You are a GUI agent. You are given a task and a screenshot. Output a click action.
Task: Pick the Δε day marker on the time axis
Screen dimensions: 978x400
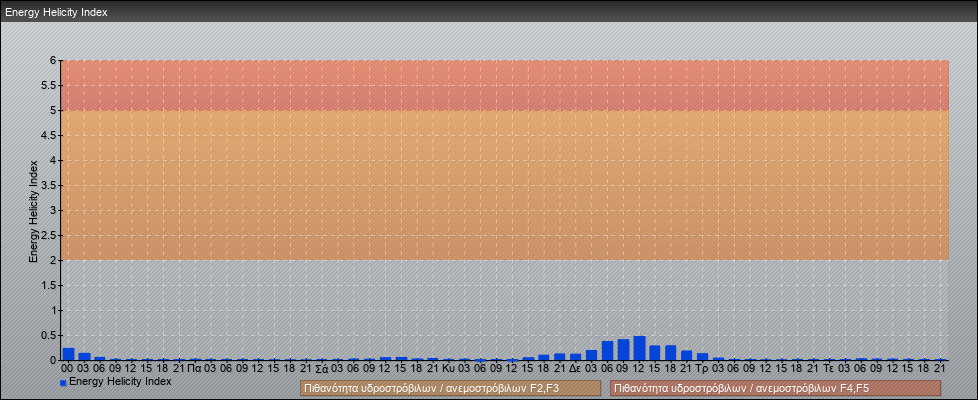575,368
